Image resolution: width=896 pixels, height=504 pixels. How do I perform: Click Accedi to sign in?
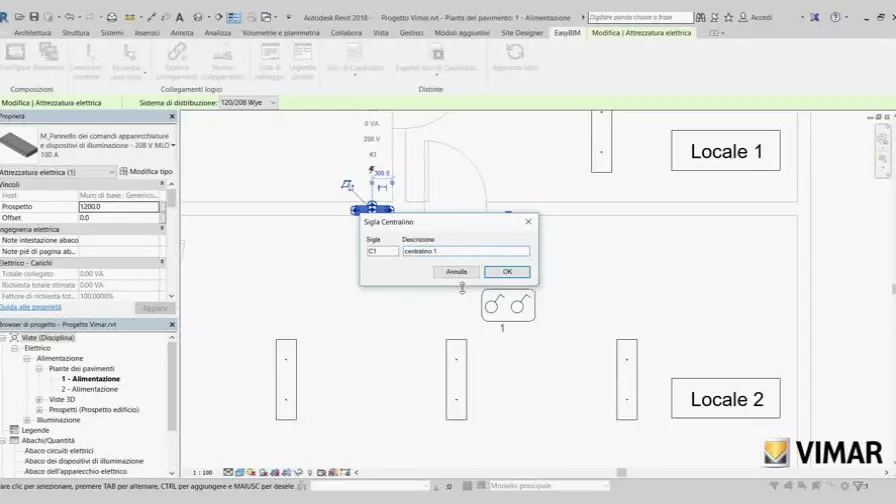(x=761, y=18)
